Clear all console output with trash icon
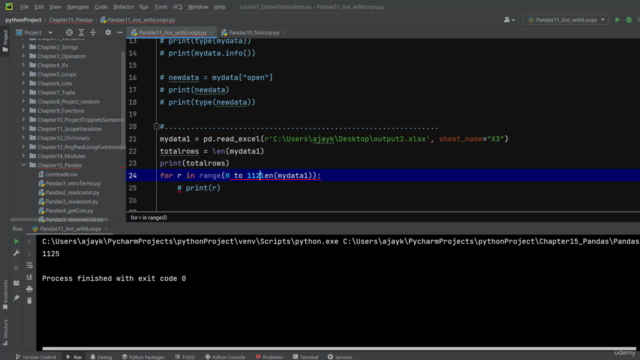640x360 pixels. (29, 301)
